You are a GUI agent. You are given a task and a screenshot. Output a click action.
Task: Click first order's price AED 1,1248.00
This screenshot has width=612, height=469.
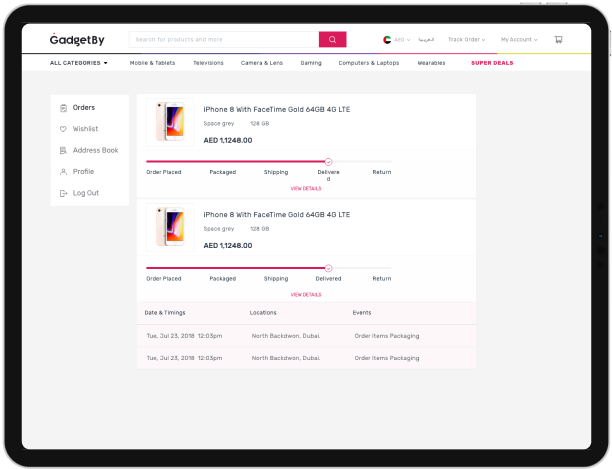point(228,140)
